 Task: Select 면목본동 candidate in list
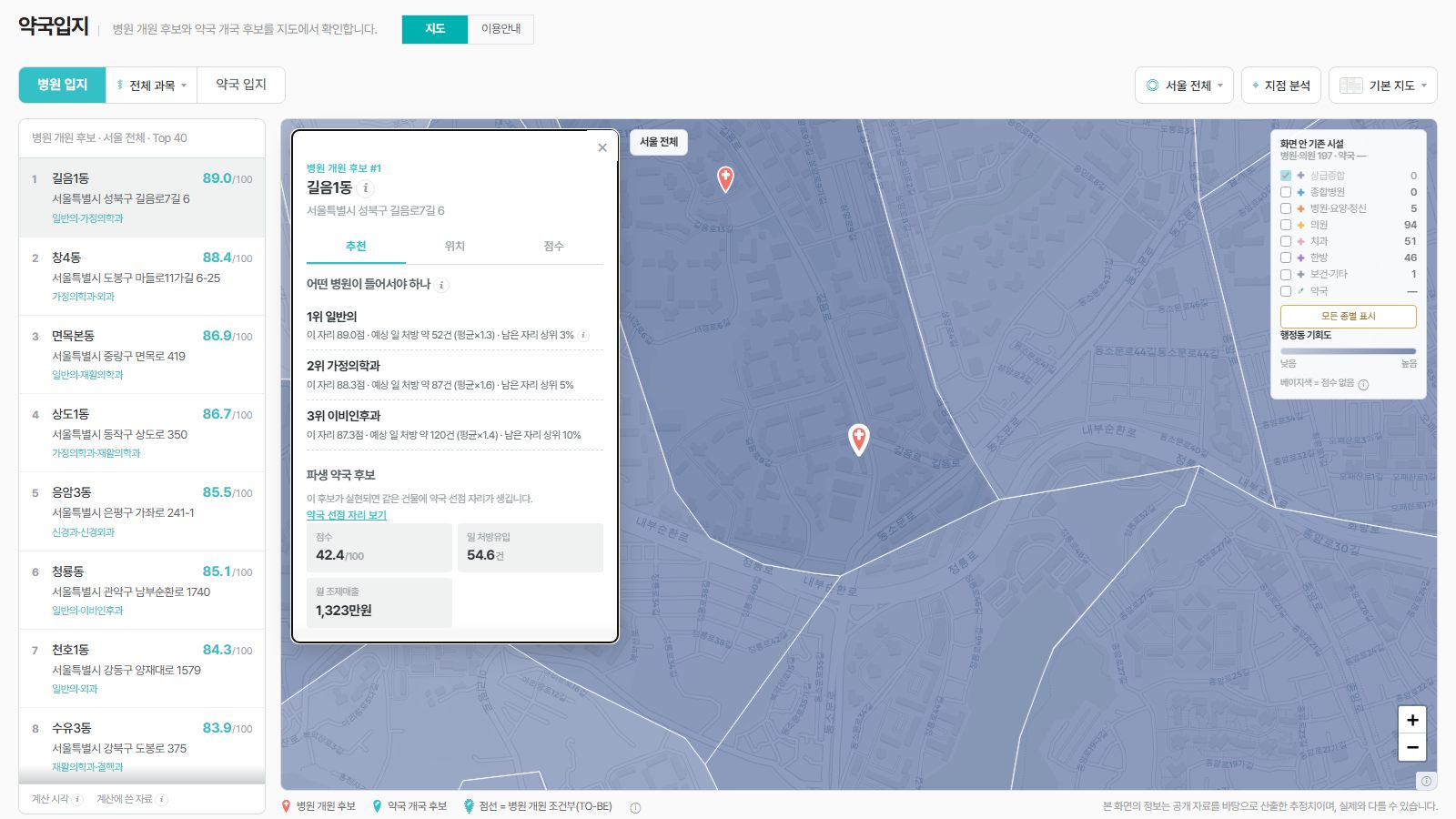click(142, 354)
